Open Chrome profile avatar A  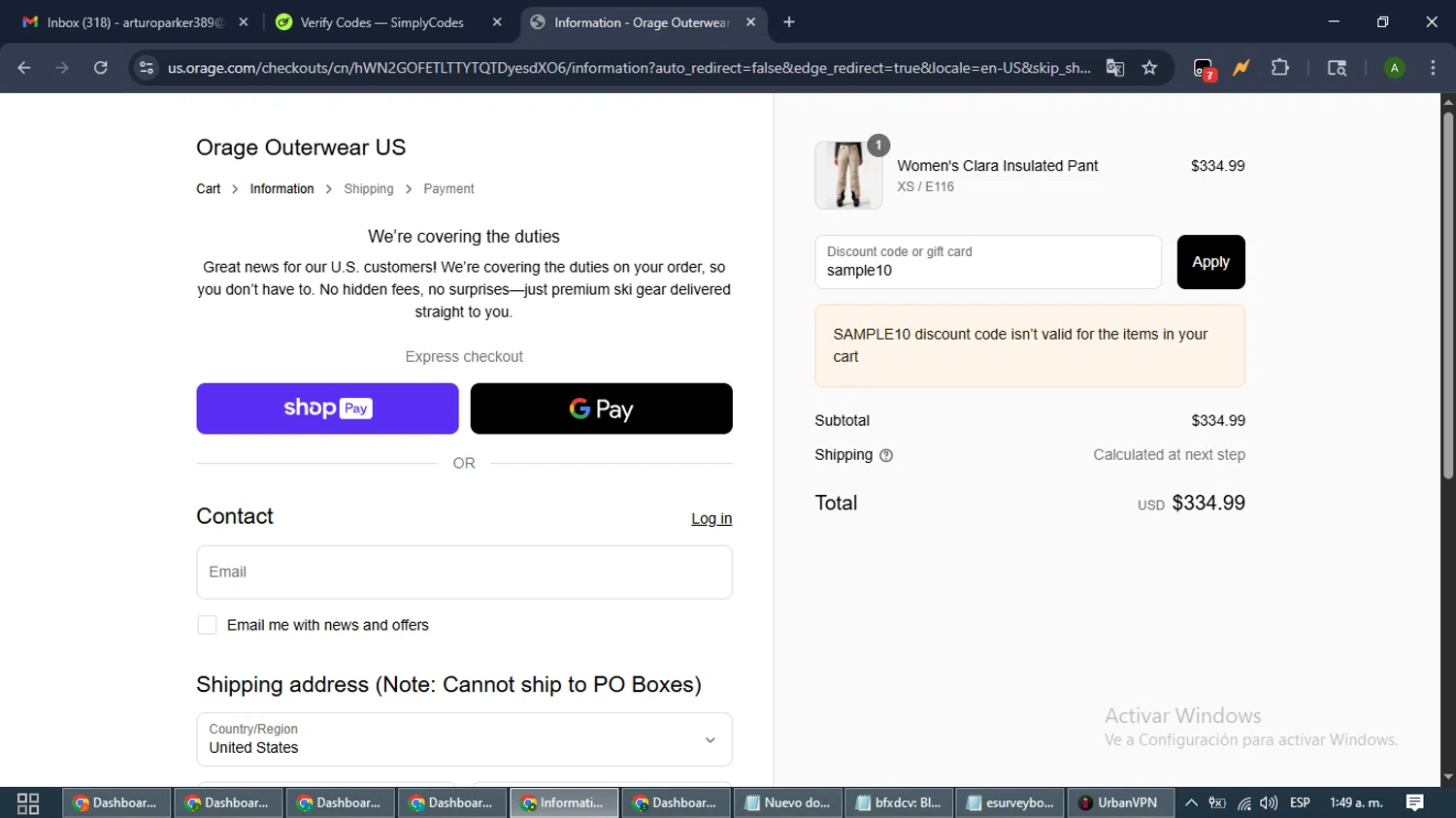(x=1395, y=68)
